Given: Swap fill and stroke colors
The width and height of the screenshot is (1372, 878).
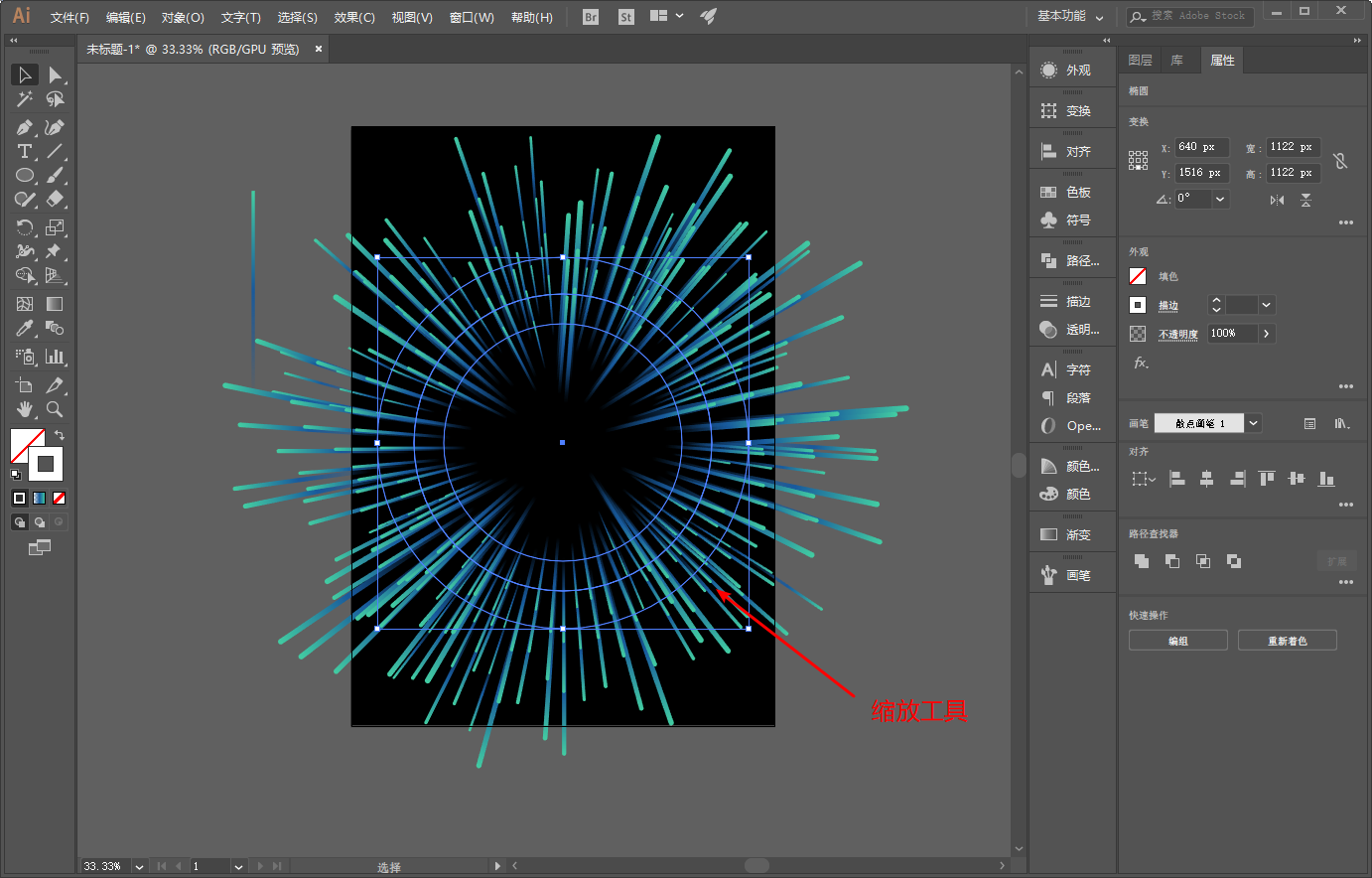Looking at the screenshot, I should pos(60,435).
